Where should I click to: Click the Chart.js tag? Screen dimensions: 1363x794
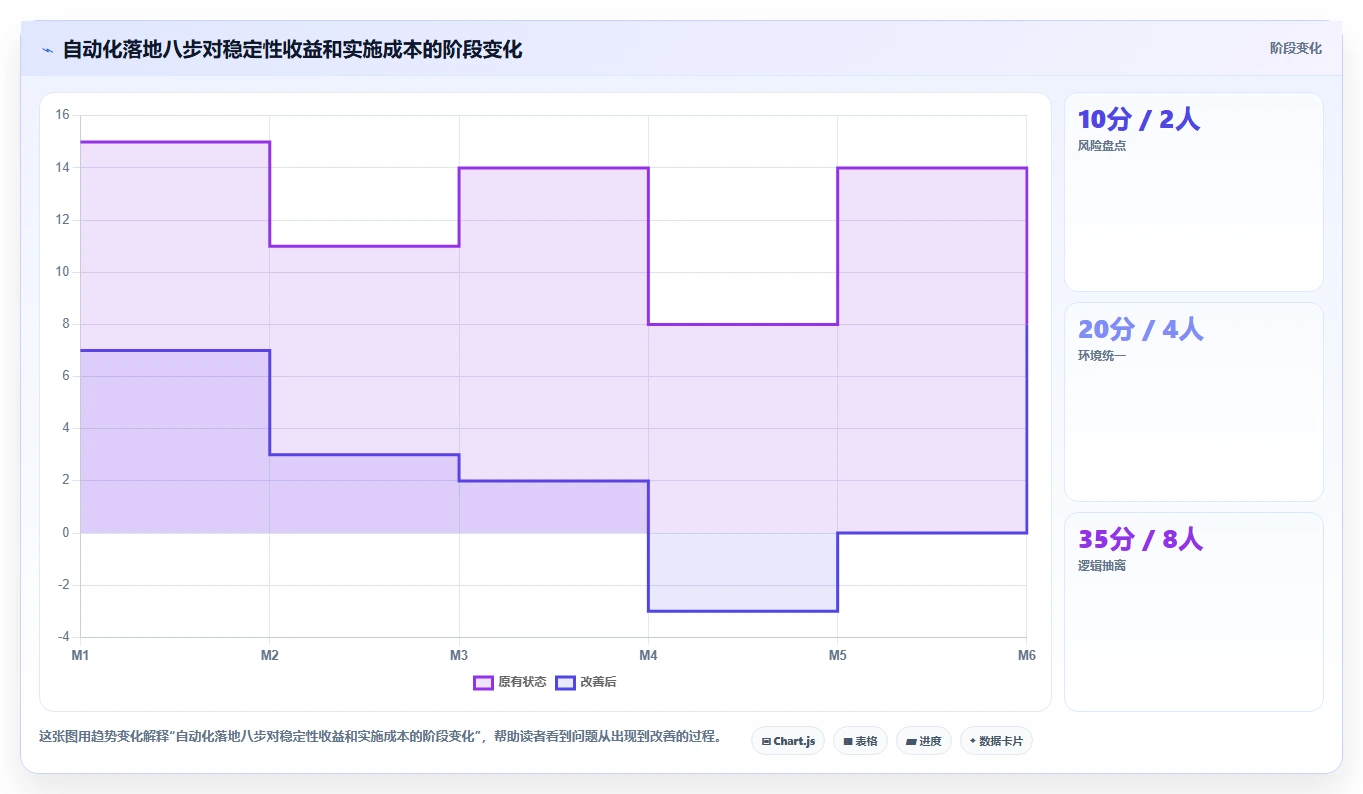[x=788, y=741]
